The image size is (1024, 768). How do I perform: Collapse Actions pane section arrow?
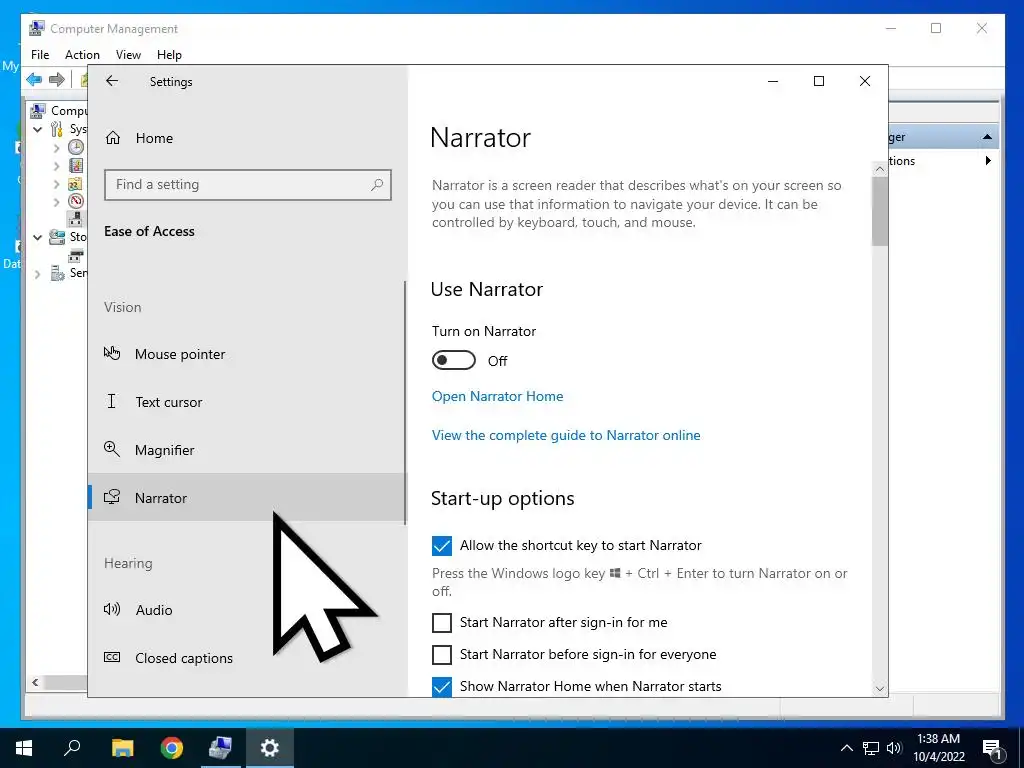point(987,136)
